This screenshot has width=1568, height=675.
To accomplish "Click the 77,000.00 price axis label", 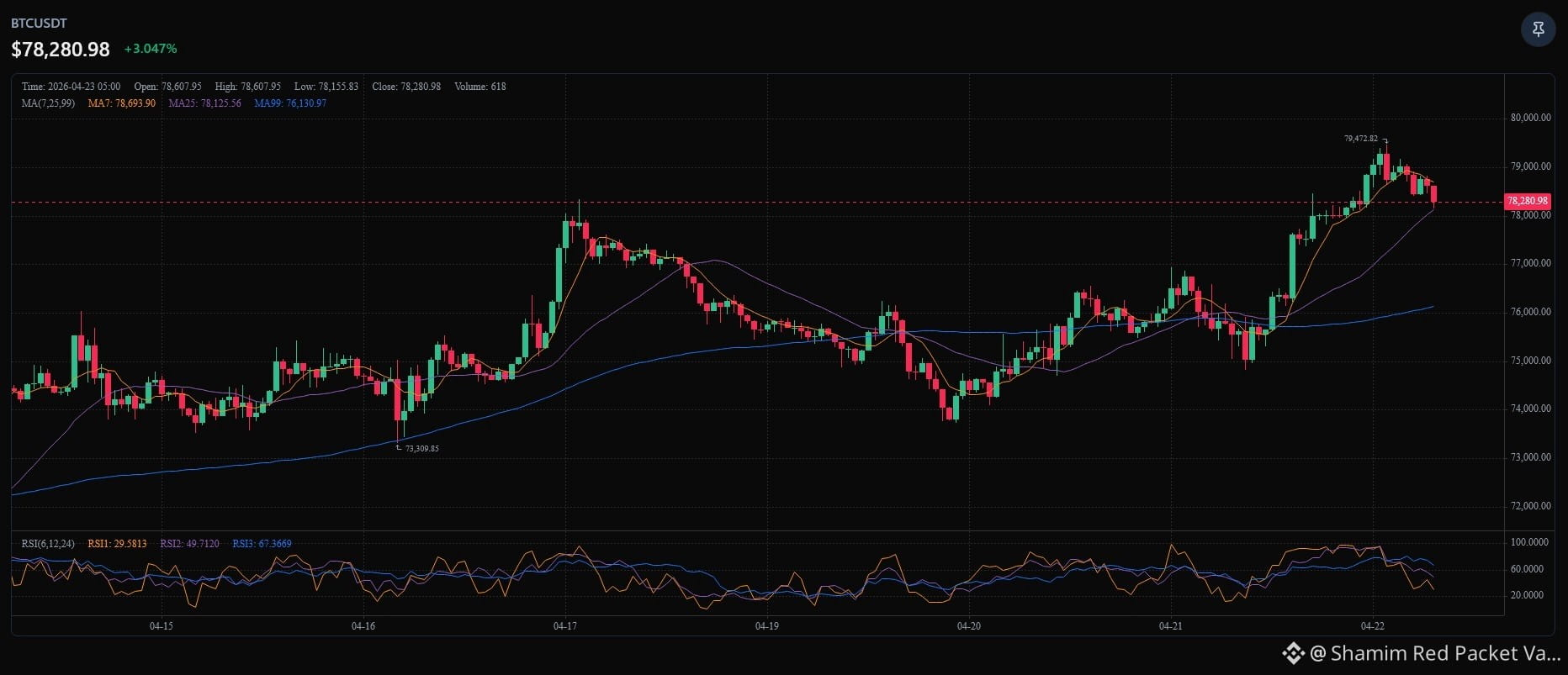I will [x=1531, y=263].
